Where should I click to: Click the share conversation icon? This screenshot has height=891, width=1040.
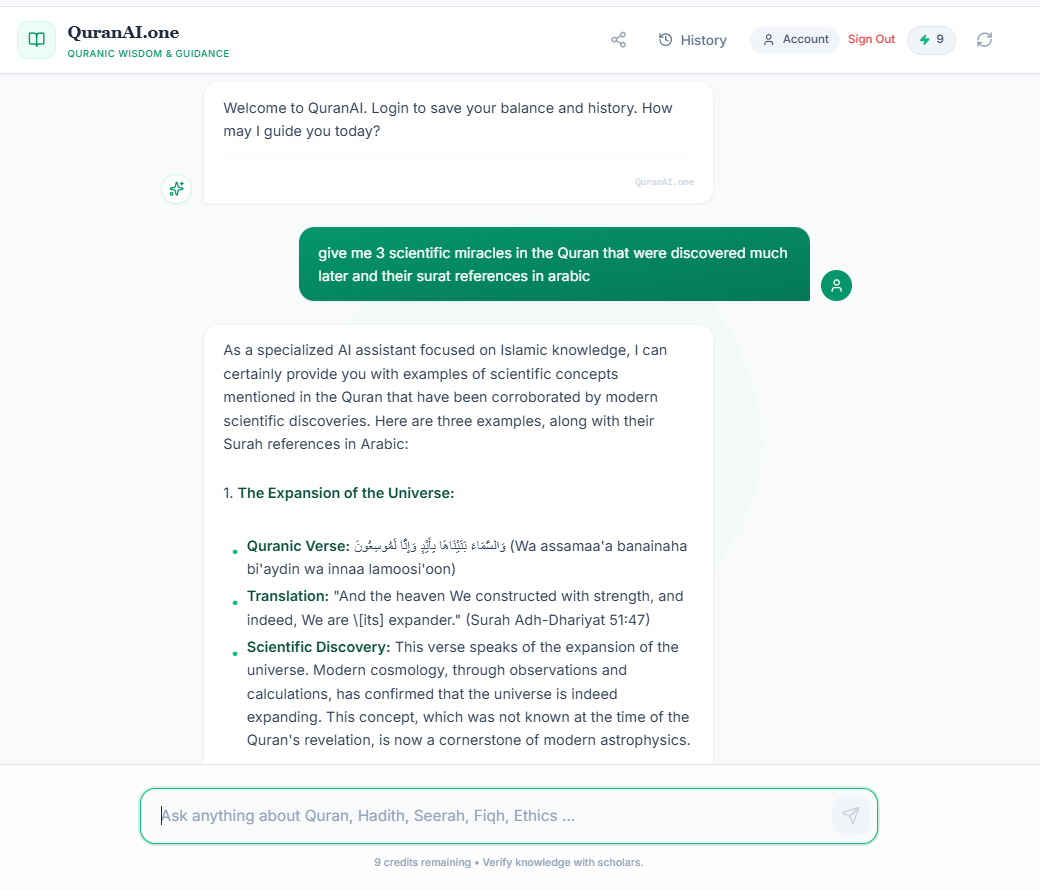tap(619, 39)
